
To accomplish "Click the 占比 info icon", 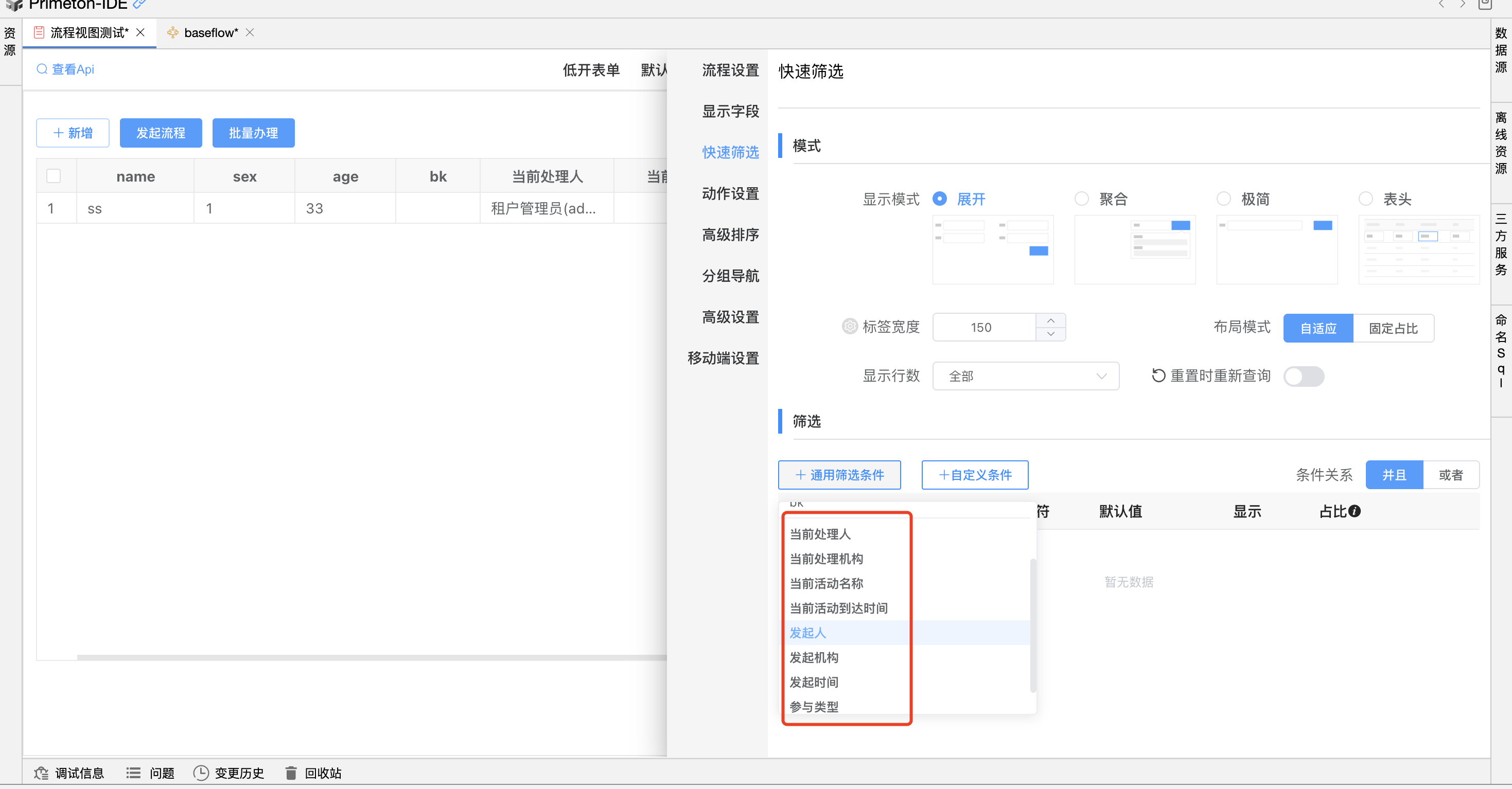I will coord(1355,511).
